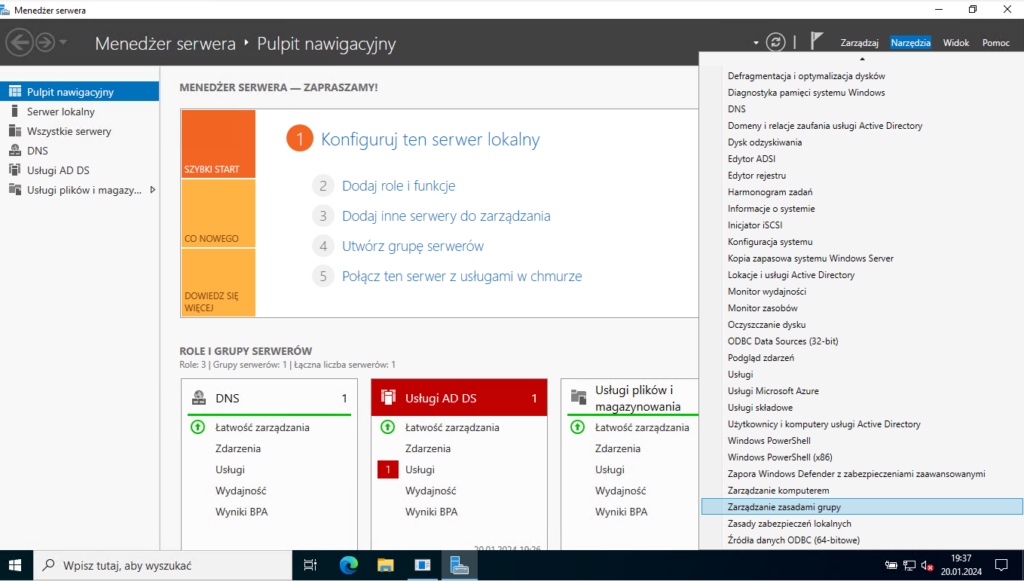Click the muted volume icon in the system tray
Viewport: 1024px width, 581px height.
(927, 565)
